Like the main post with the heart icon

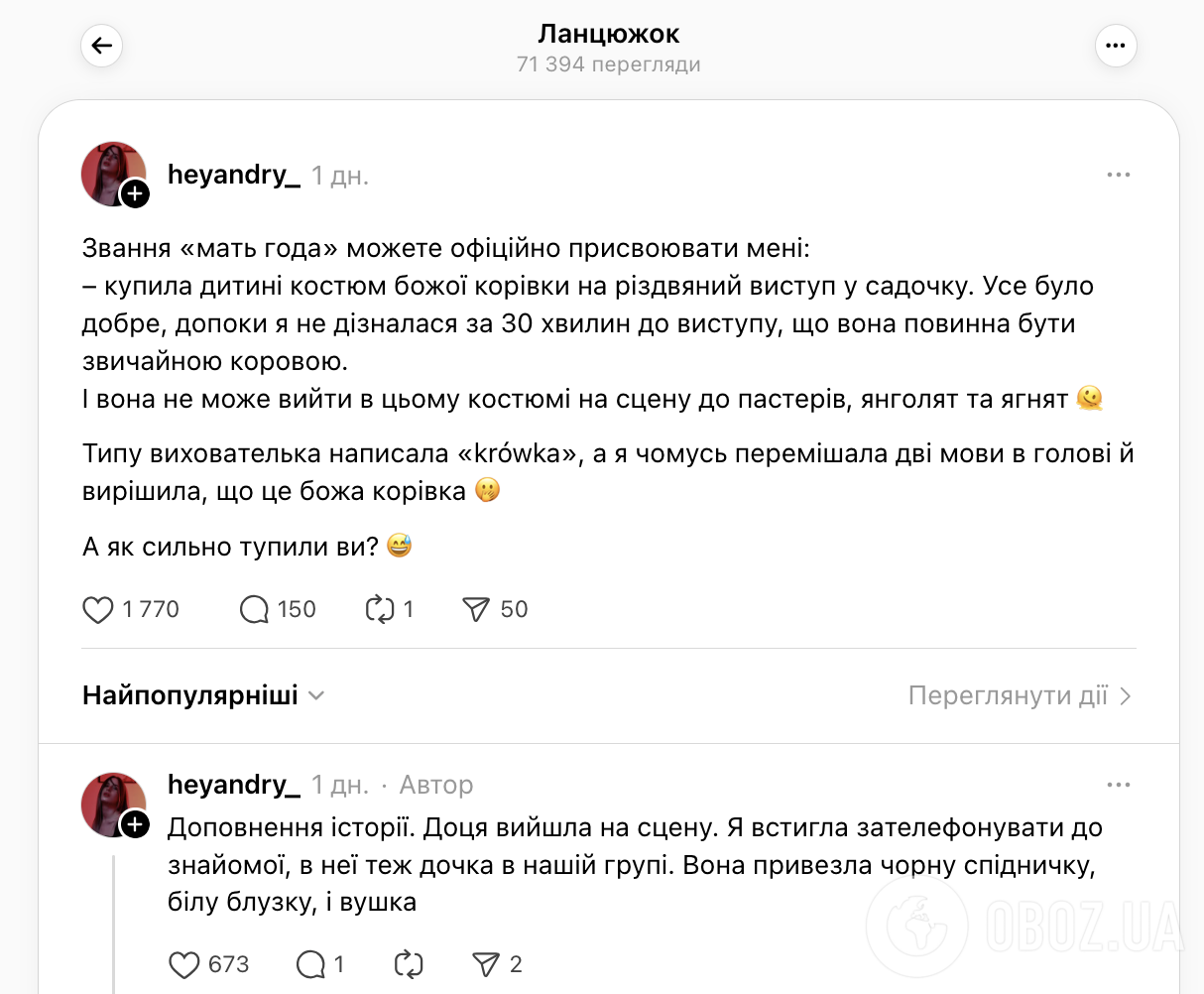pos(97,609)
